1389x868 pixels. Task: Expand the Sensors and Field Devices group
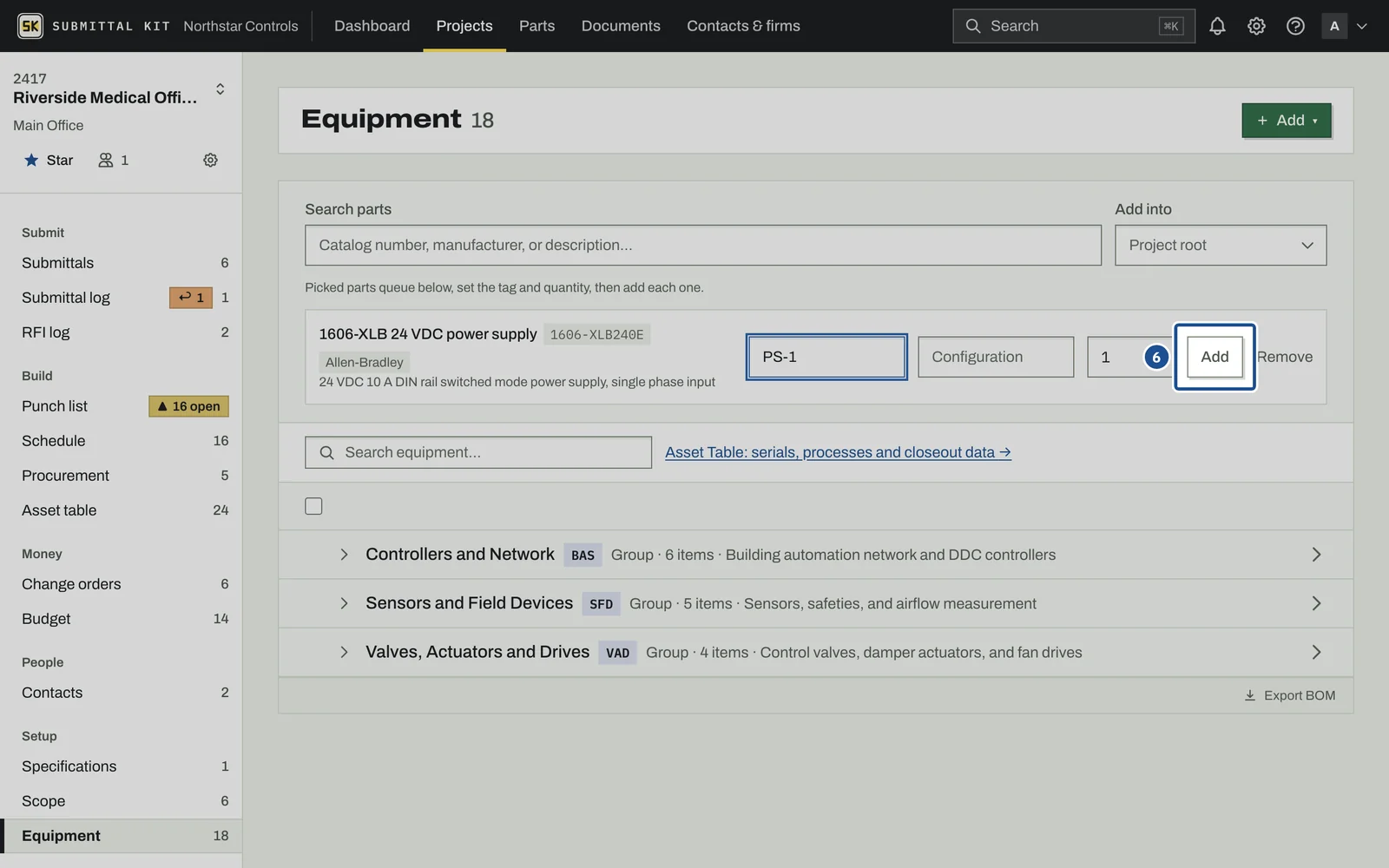tap(344, 603)
